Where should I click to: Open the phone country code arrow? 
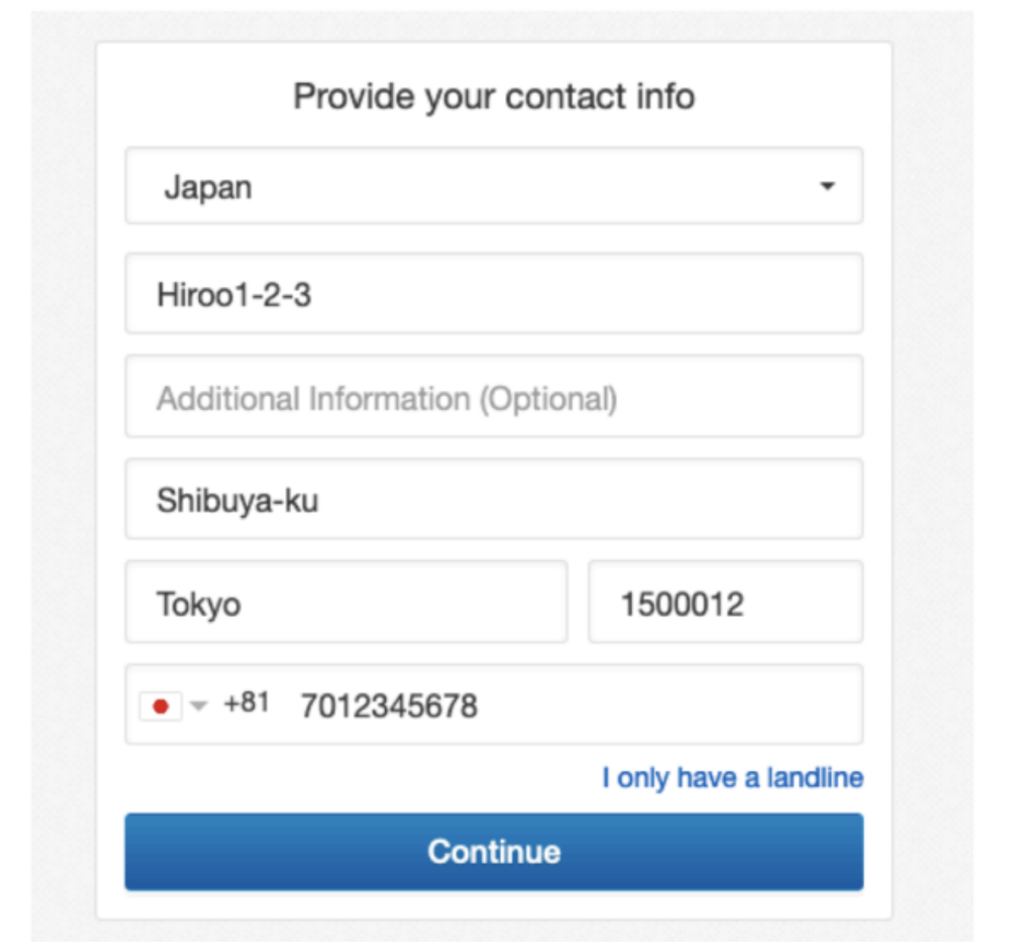[x=198, y=706]
